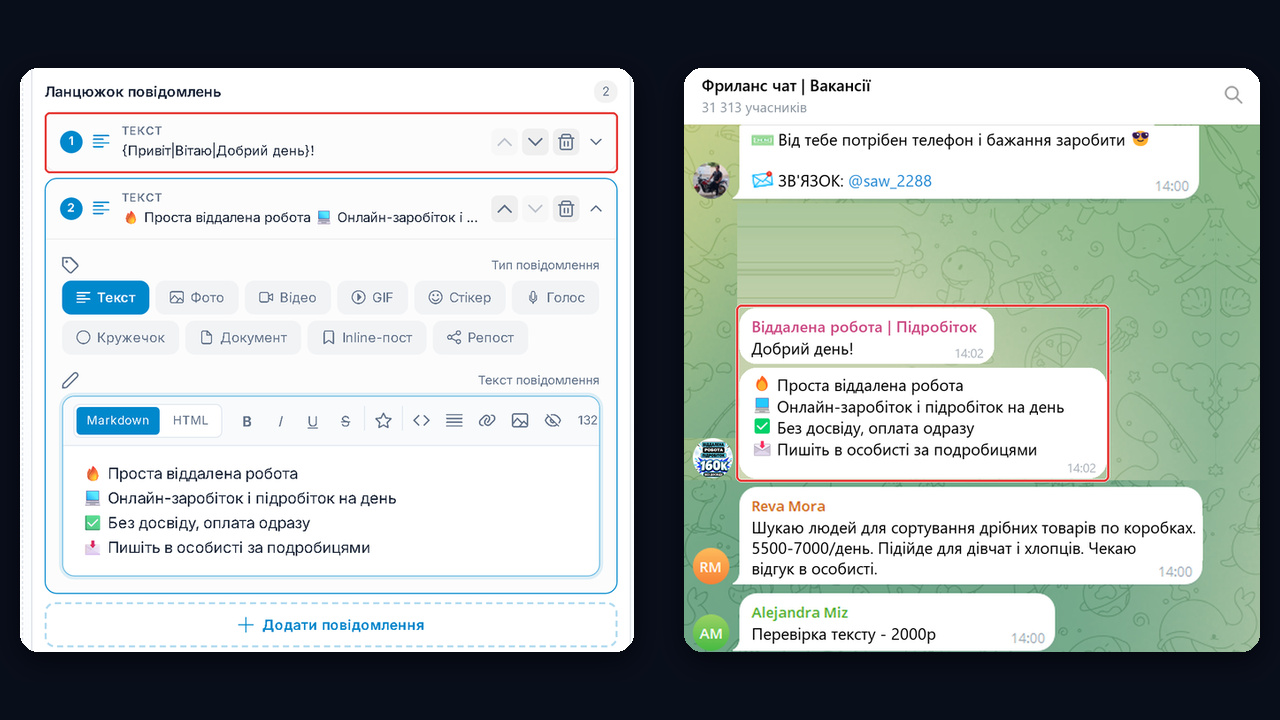Click the message text editor area
Image resolution: width=1280 pixels, height=720 pixels.
[331, 511]
